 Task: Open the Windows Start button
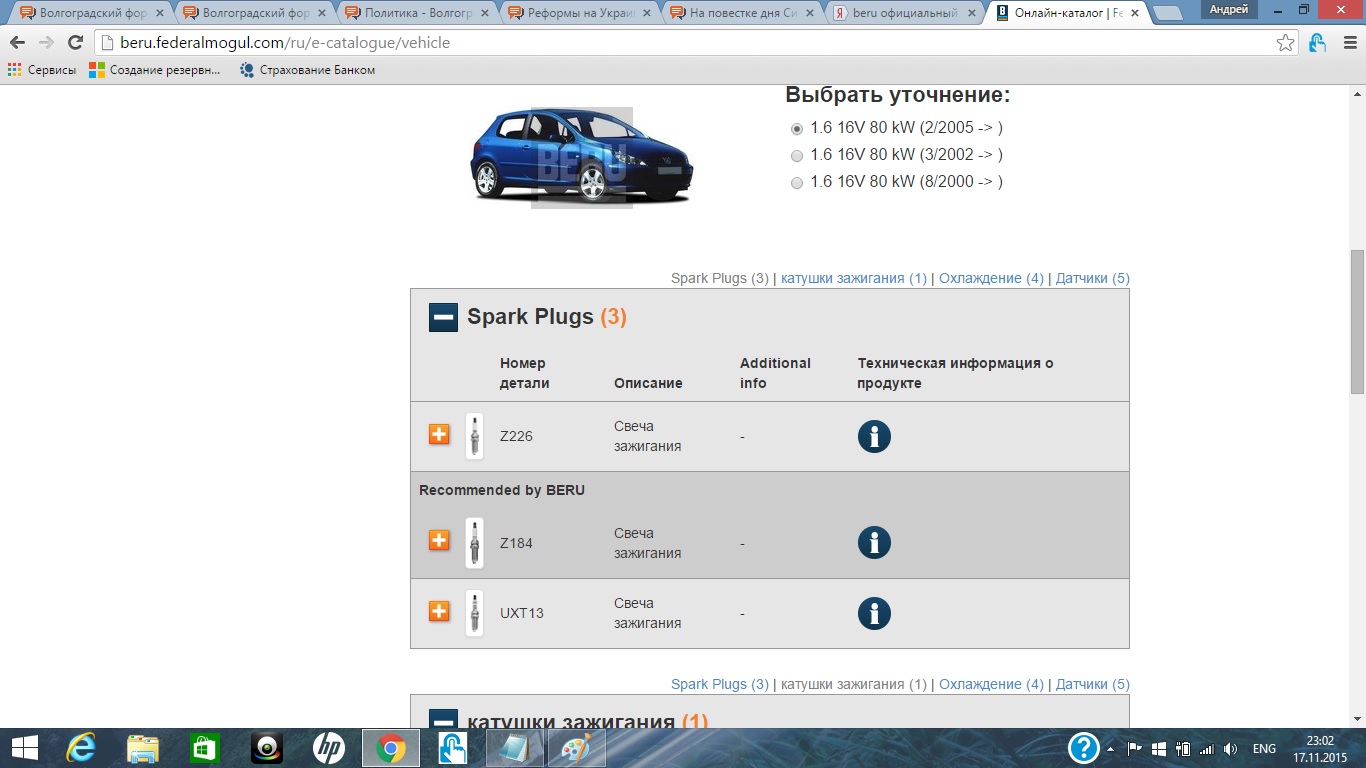point(24,748)
